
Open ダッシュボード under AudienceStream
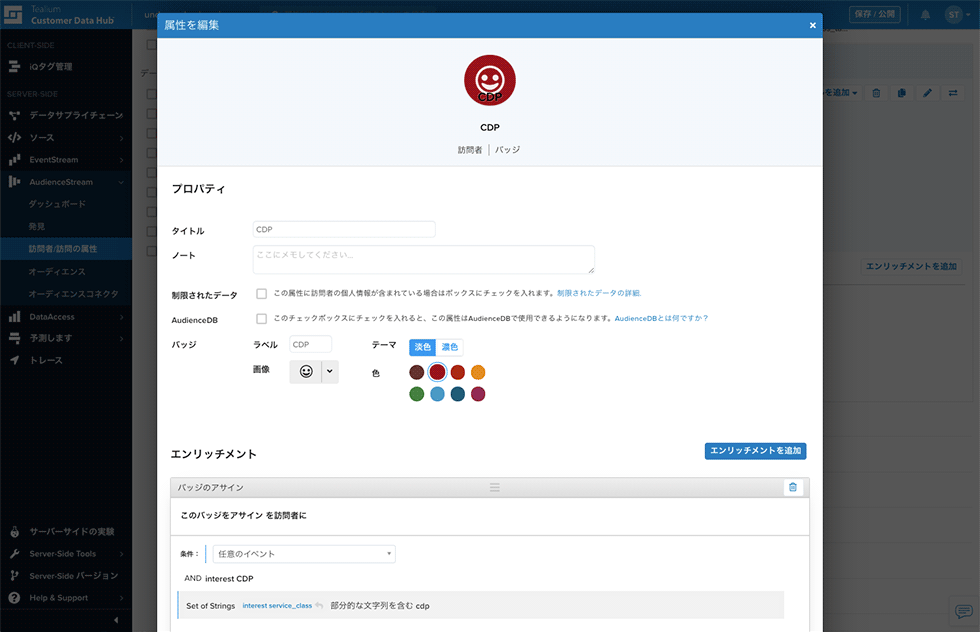coord(57,204)
